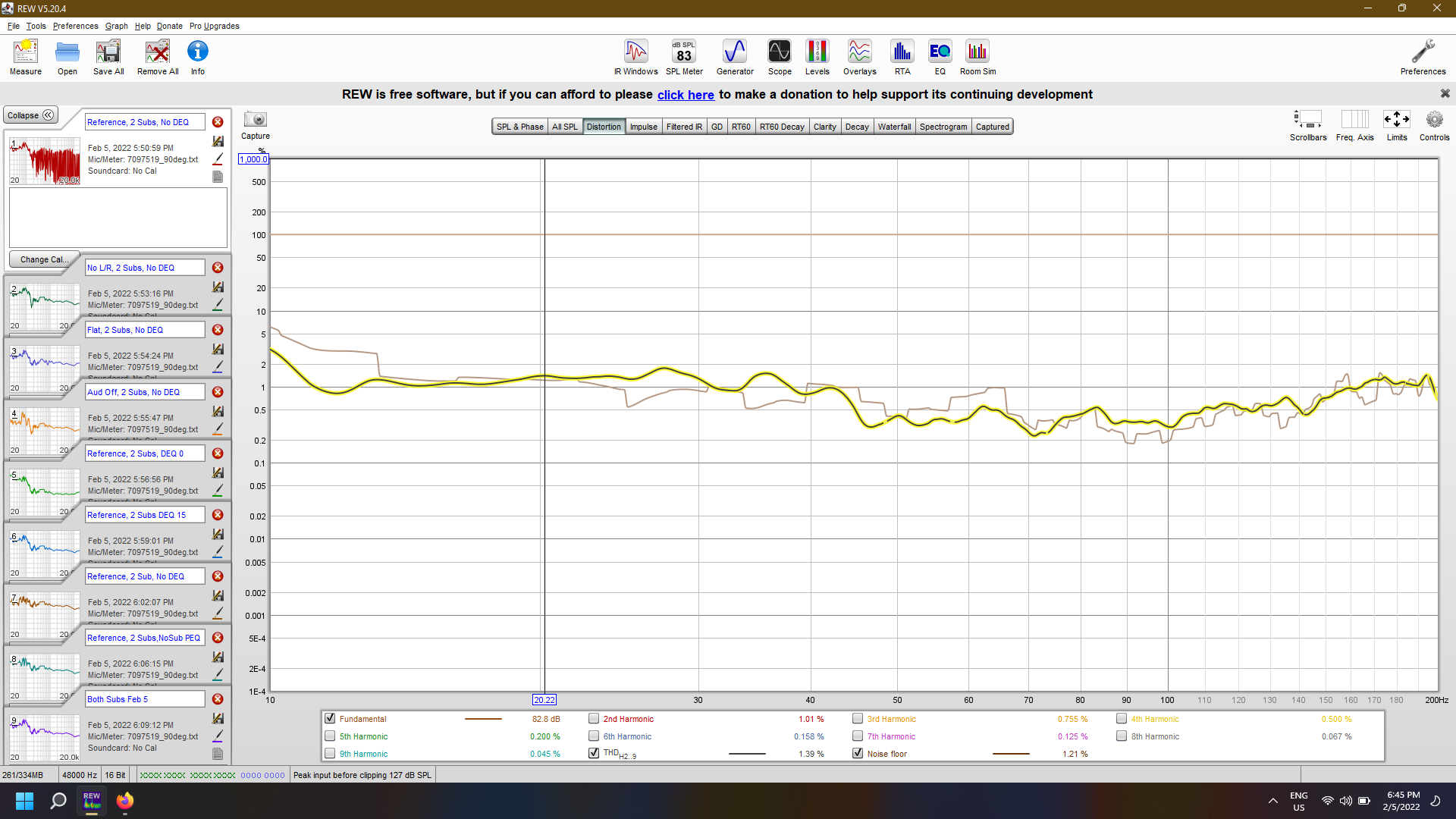Open the Overlays window
Screen dimensions: 1456x819
click(859, 58)
